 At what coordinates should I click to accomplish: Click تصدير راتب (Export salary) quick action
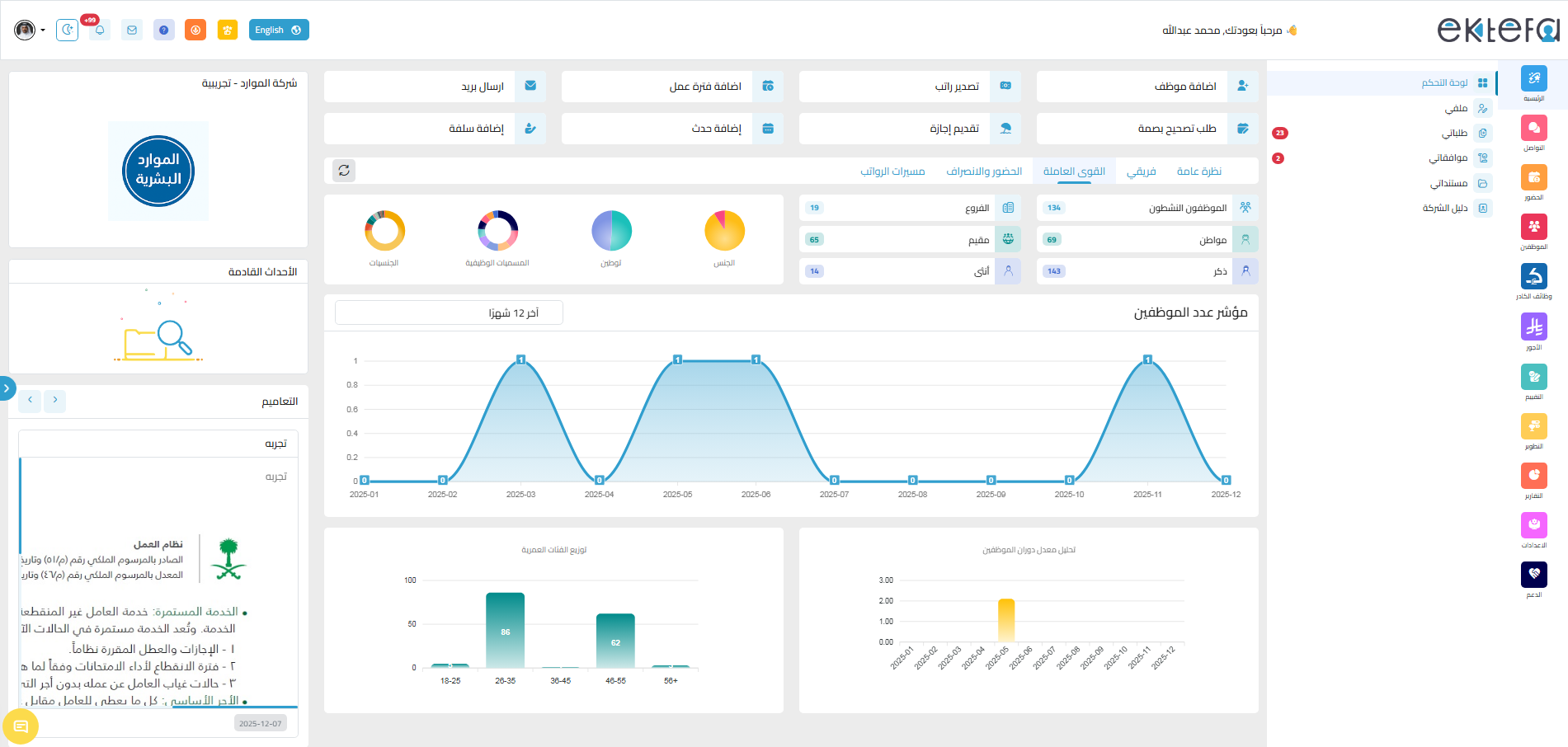(x=910, y=86)
